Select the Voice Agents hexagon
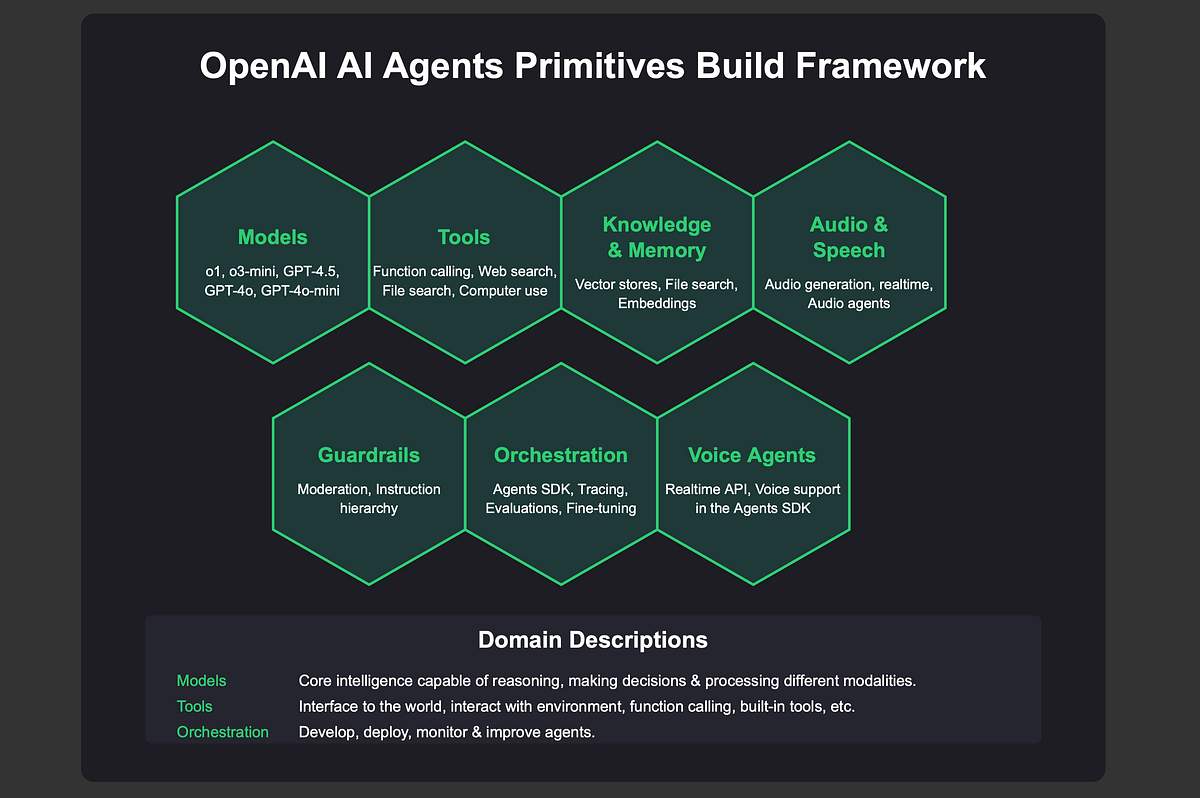This screenshot has width=1200, height=798. pos(753,472)
